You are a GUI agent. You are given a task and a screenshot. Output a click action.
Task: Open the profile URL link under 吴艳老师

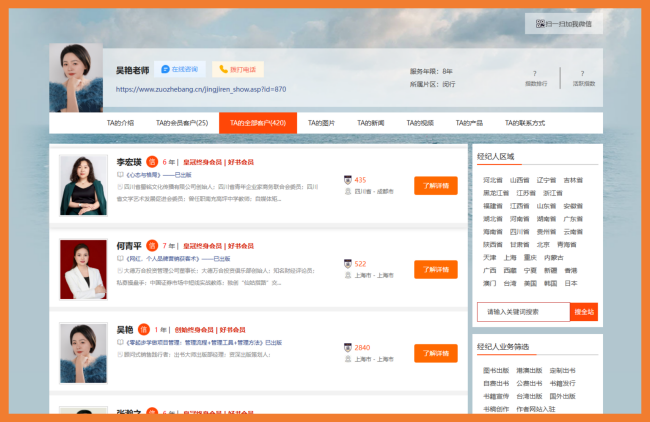pyautogui.click(x=201, y=89)
